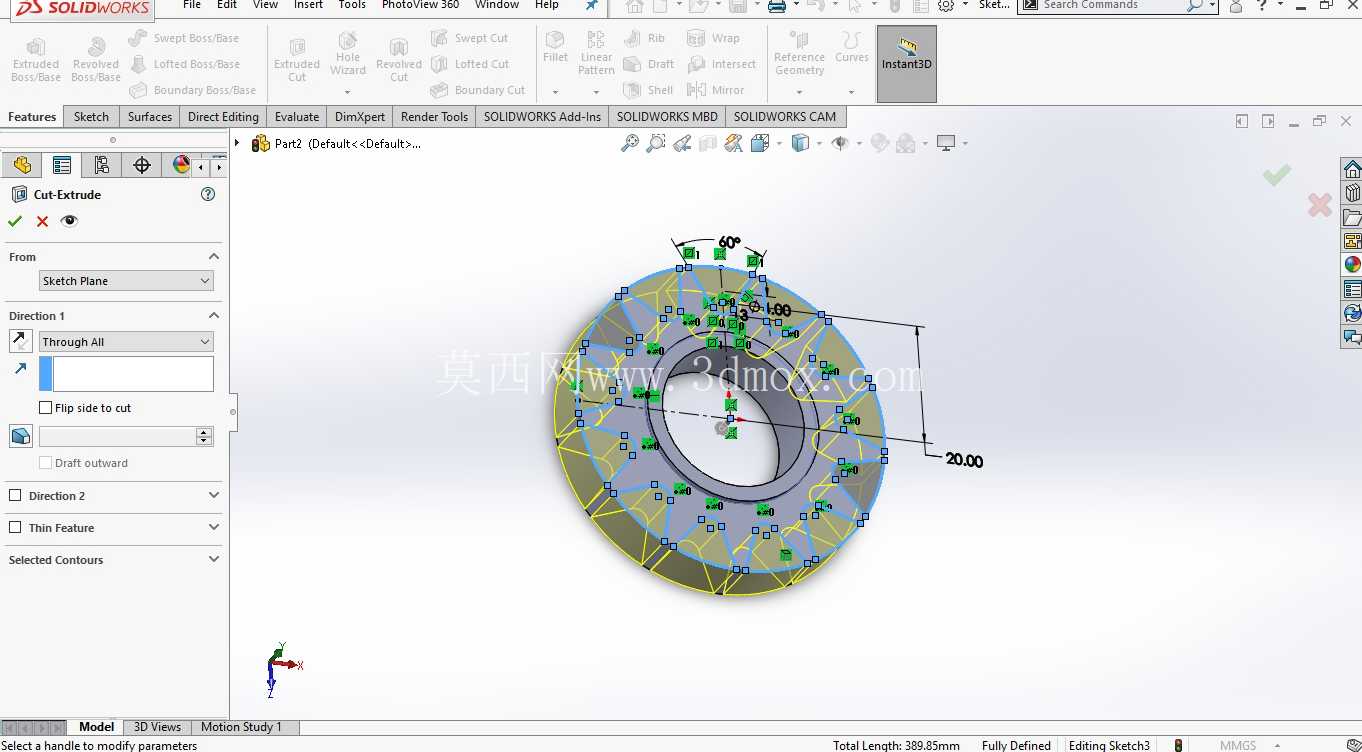Click the 60° angle dimension

pyautogui.click(x=729, y=242)
